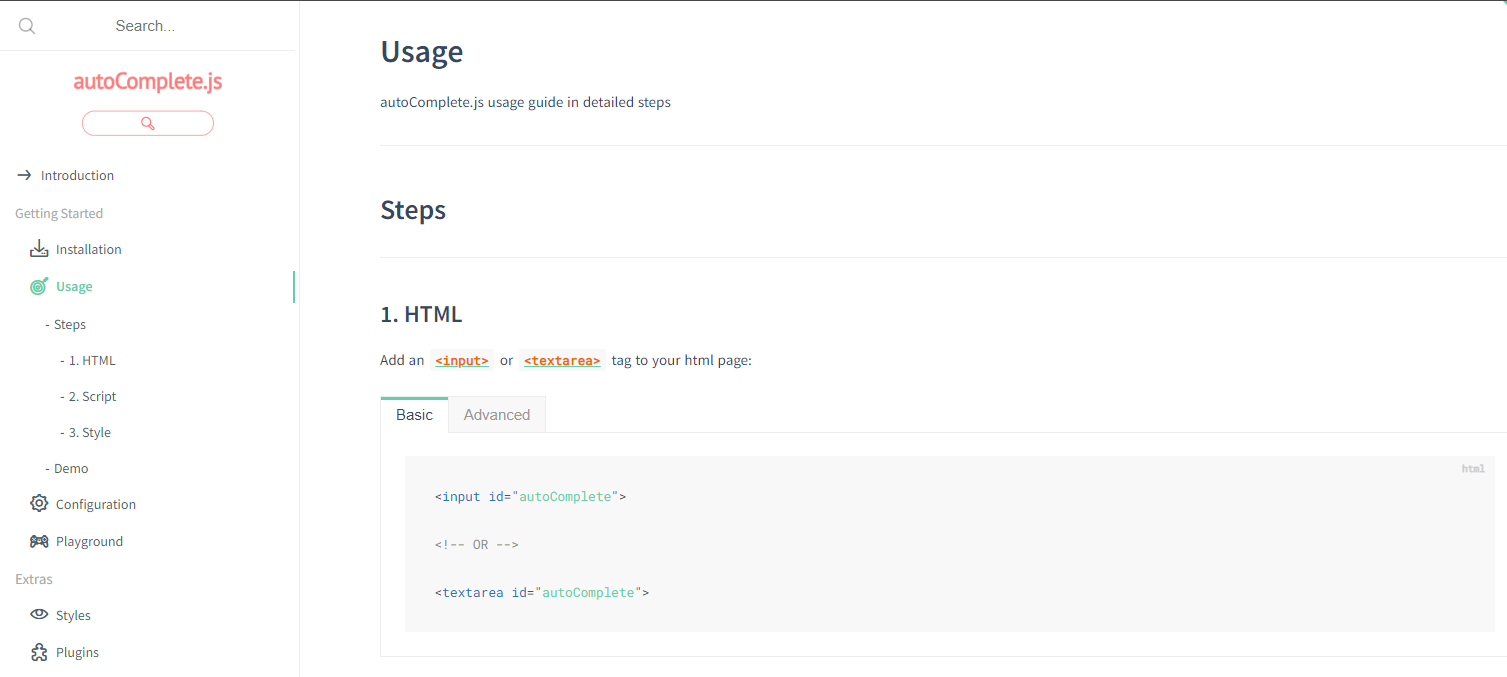Open the autoComplete.js title link
The image size is (1507, 677).
point(148,82)
